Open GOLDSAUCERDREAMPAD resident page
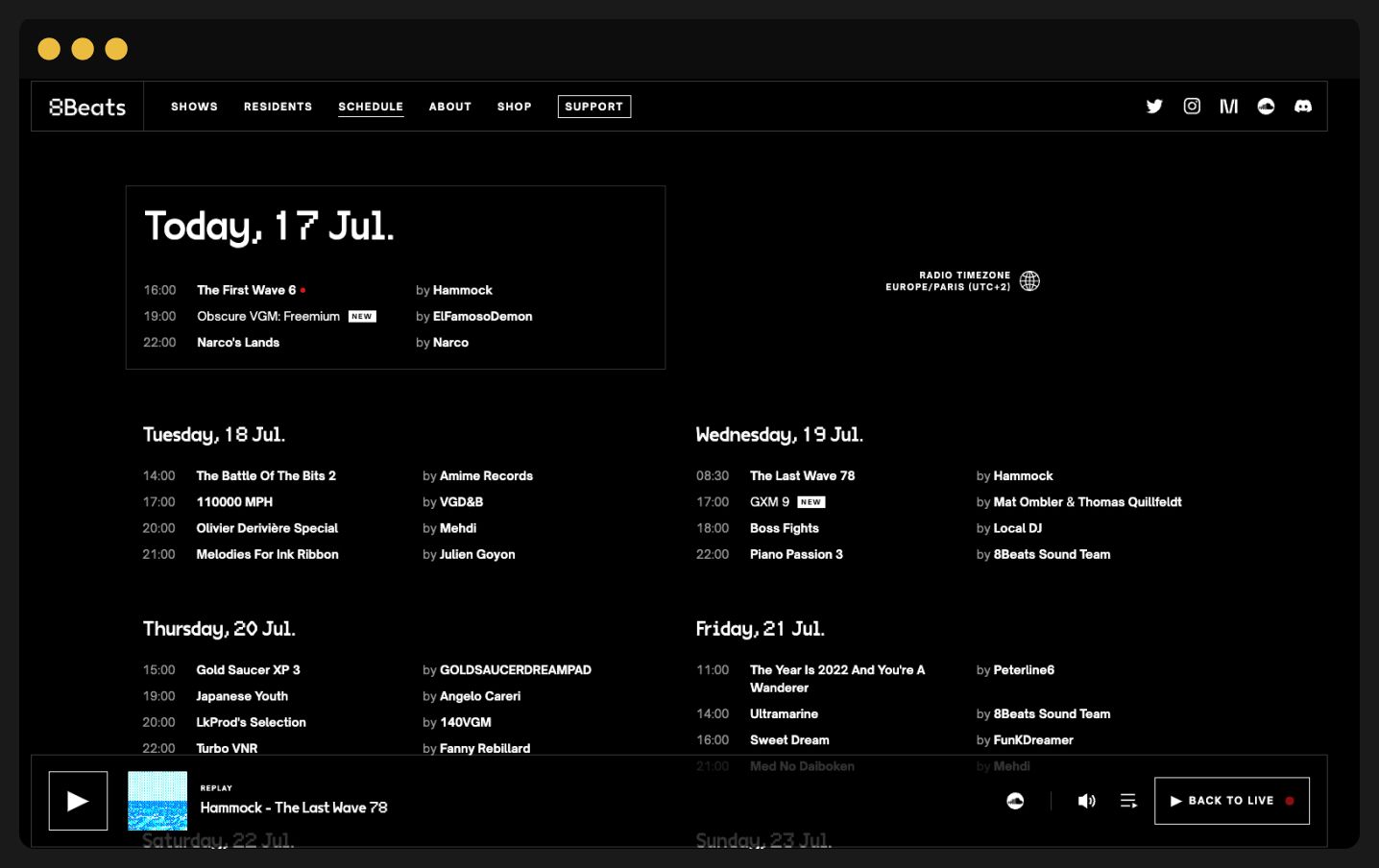This screenshot has height=868, width=1379. (x=516, y=670)
